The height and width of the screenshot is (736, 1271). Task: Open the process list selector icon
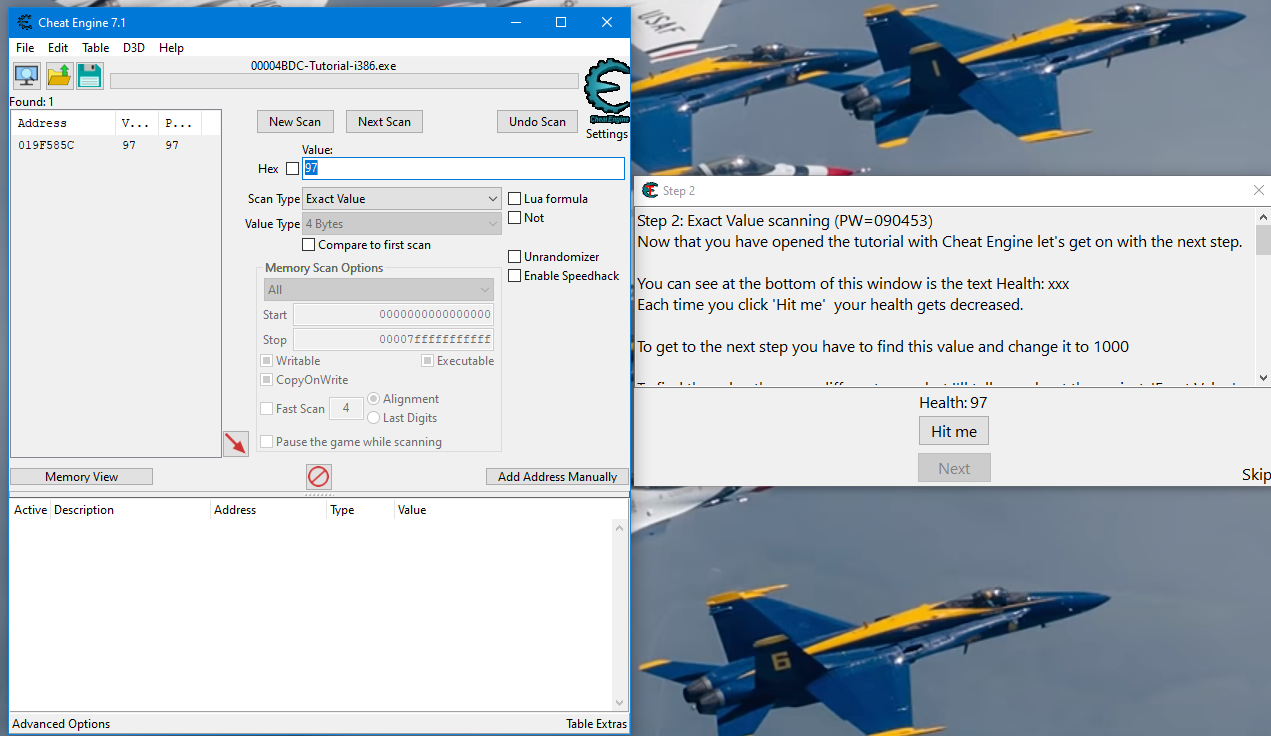tap(25, 75)
